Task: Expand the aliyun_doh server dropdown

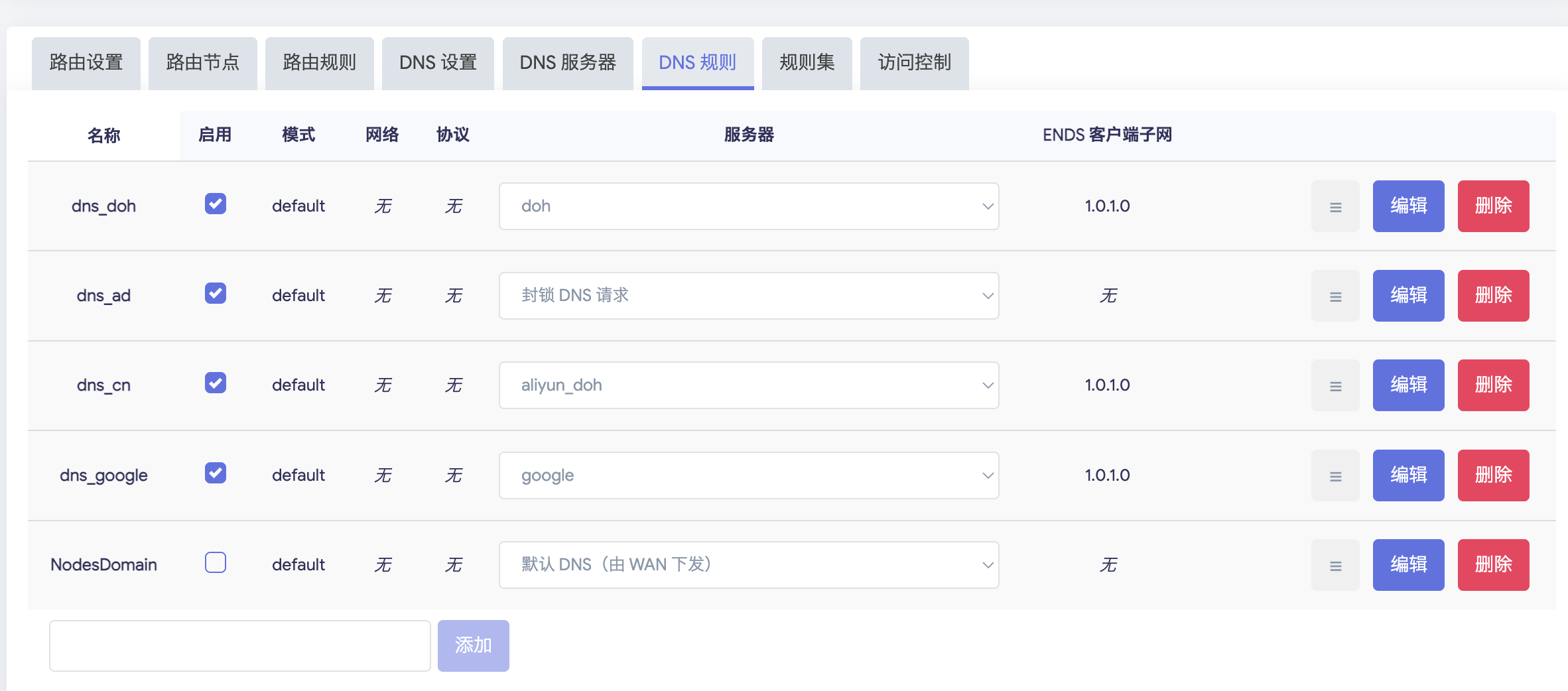Action: 748,385
